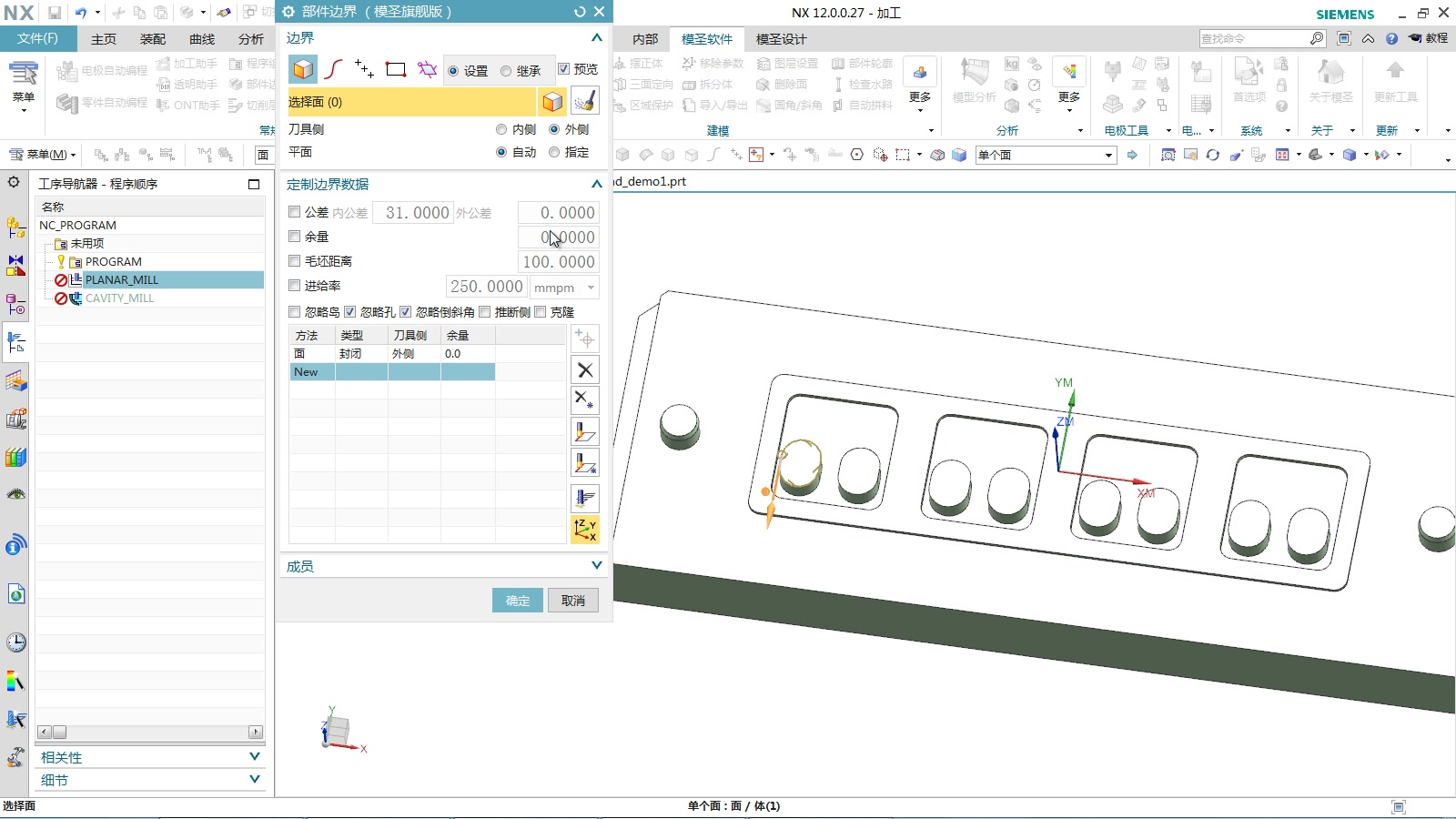Image resolution: width=1456 pixels, height=819 pixels.
Task: Choose the rectangle boundary method icon
Action: (396, 70)
